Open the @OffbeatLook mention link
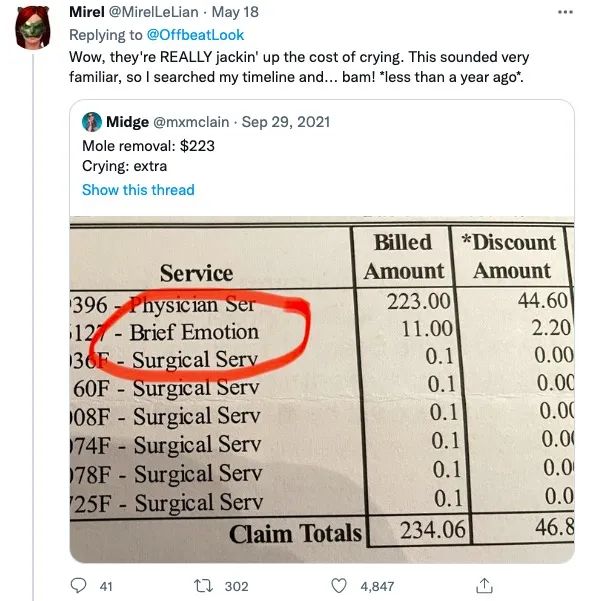Viewport: 591px width, 601px height. coord(195,35)
